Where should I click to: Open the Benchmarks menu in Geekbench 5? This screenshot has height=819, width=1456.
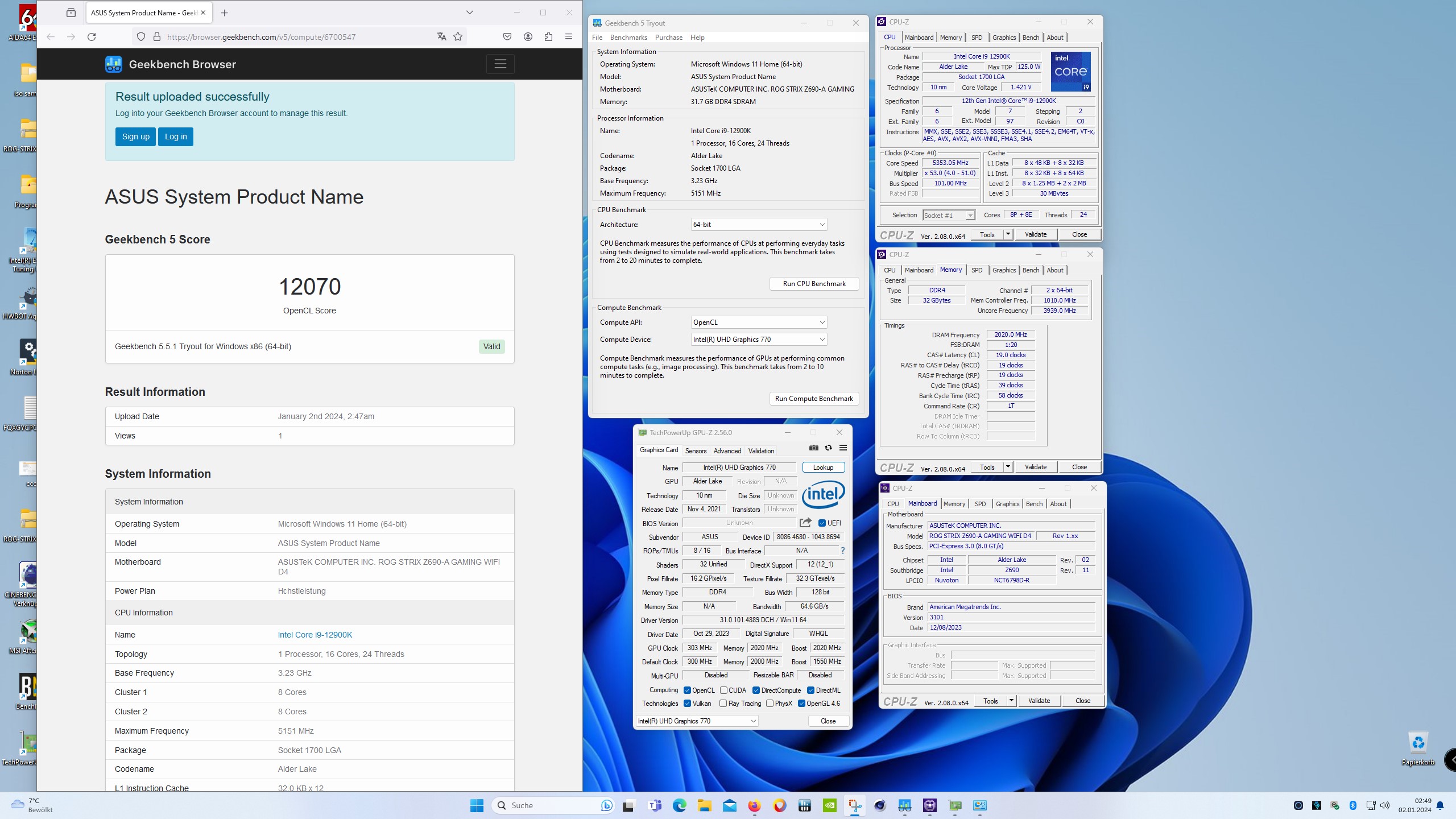(628, 38)
